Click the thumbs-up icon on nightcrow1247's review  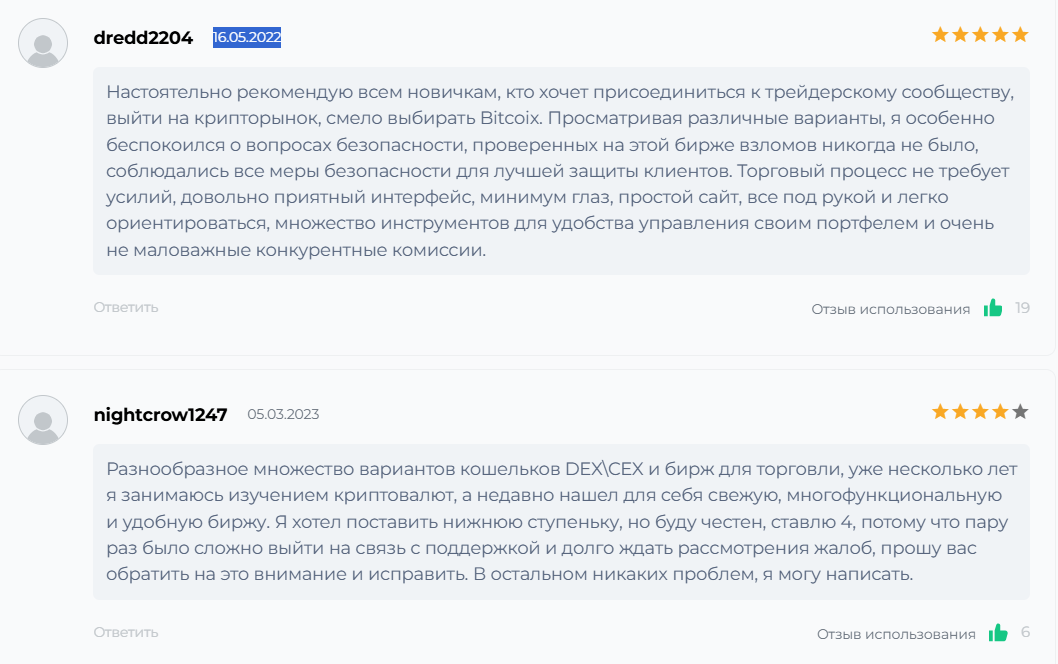point(996,632)
